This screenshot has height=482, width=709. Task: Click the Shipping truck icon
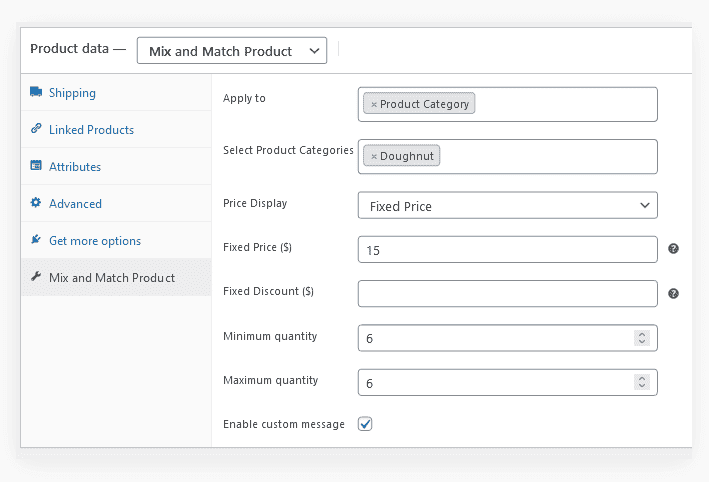(x=36, y=93)
